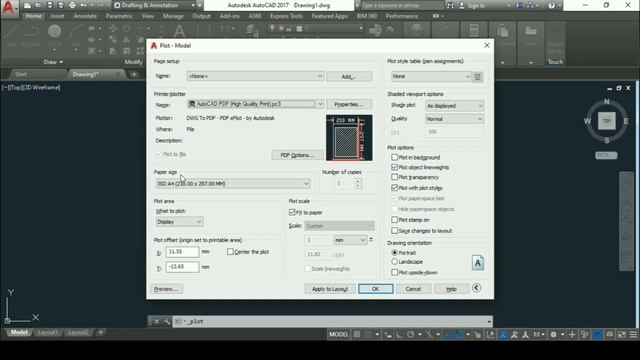
Task: Open the Shade plot dropdown
Action: (x=454, y=106)
